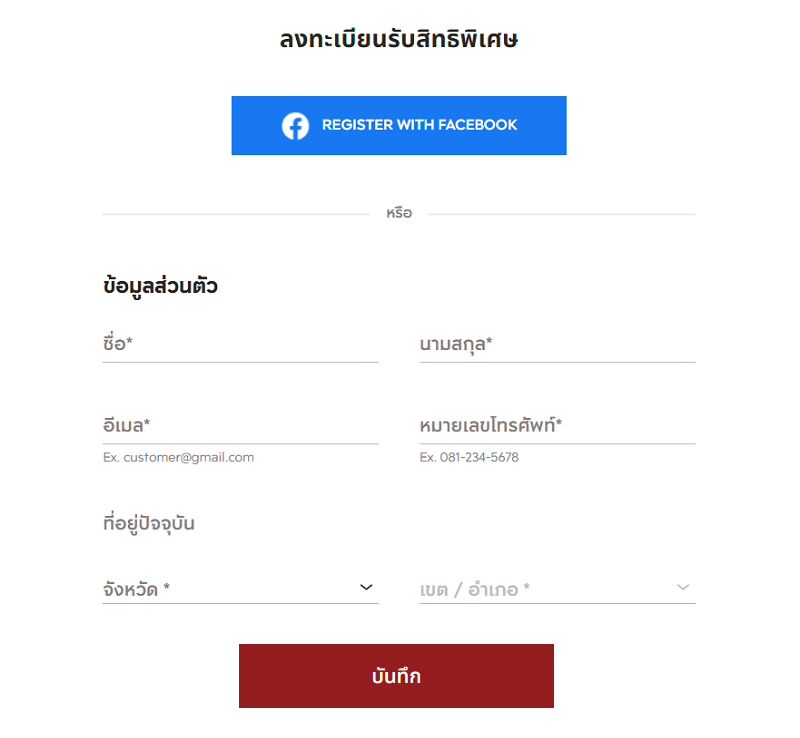This screenshot has width=800, height=738.
Task: Click the chevron arrow of จังหวัด dropdown
Action: (x=366, y=587)
